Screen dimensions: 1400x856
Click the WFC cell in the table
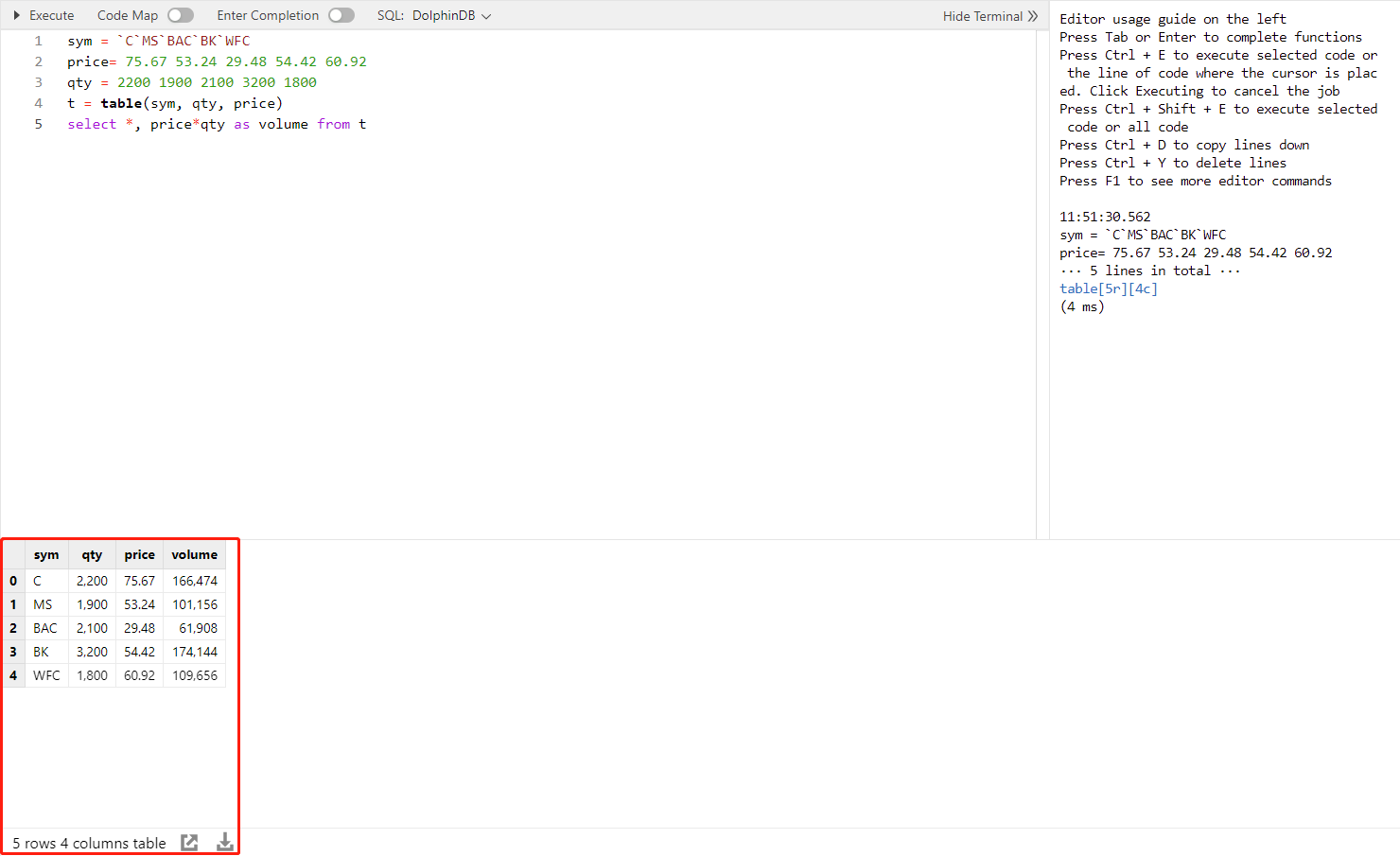(46, 675)
